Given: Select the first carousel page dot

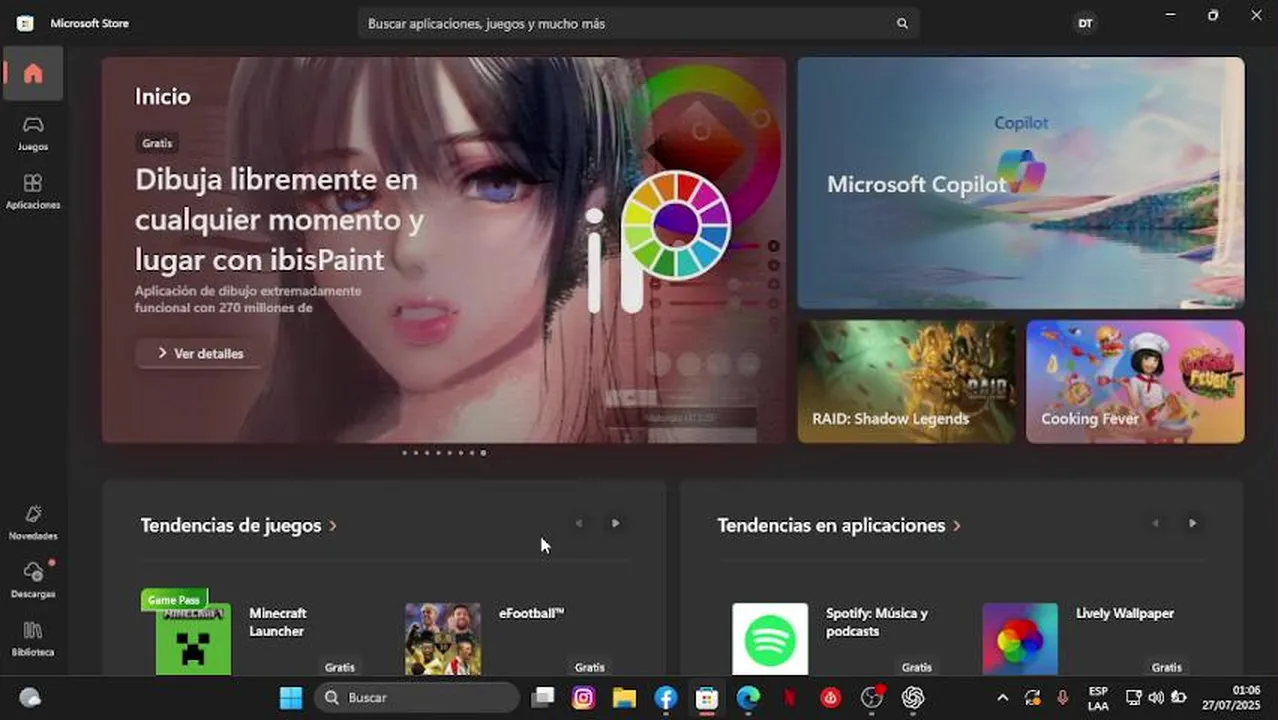Looking at the screenshot, I should coord(404,453).
